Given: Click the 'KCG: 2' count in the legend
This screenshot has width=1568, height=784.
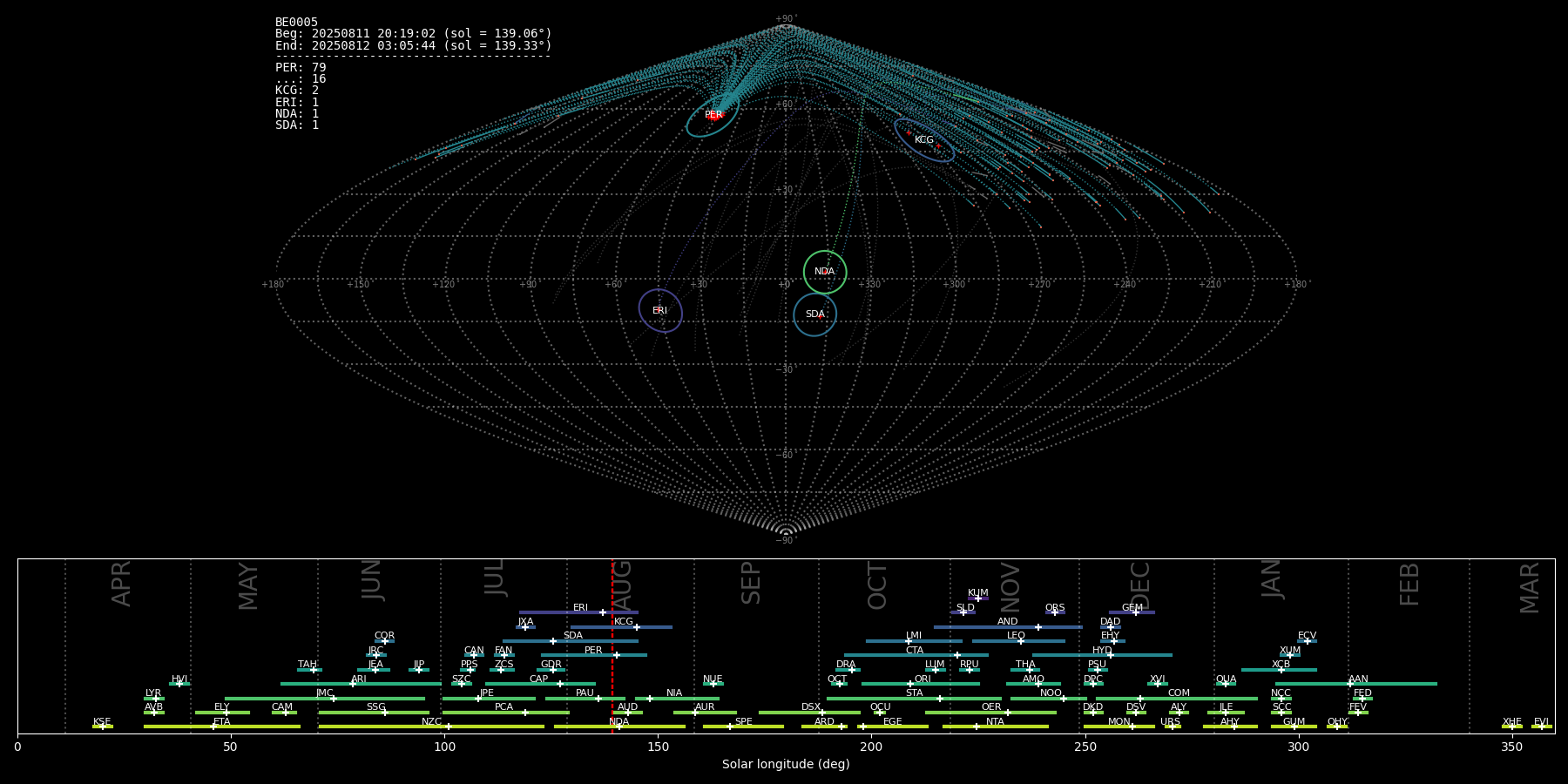Looking at the screenshot, I should 297,91.
